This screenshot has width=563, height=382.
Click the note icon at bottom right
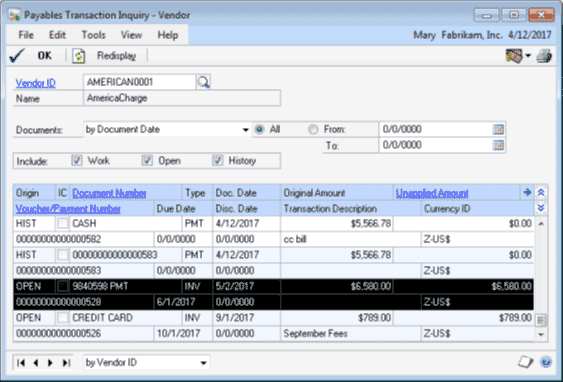pyautogui.click(x=526, y=362)
